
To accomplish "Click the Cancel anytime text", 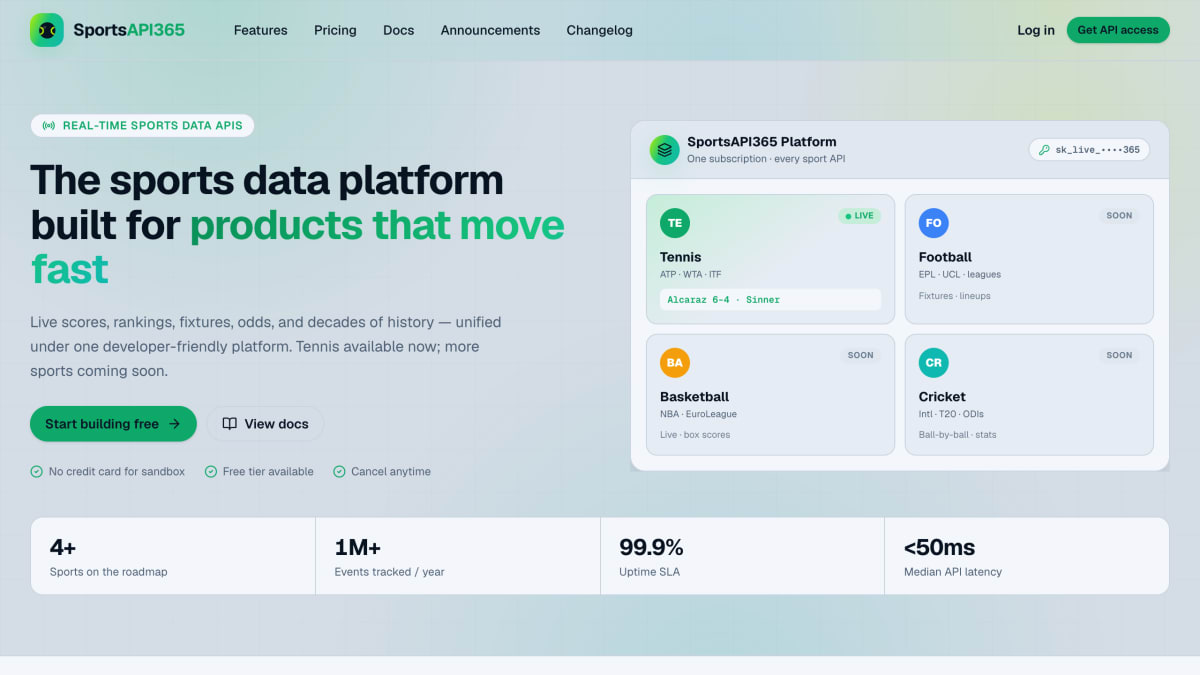I will click(x=391, y=472).
